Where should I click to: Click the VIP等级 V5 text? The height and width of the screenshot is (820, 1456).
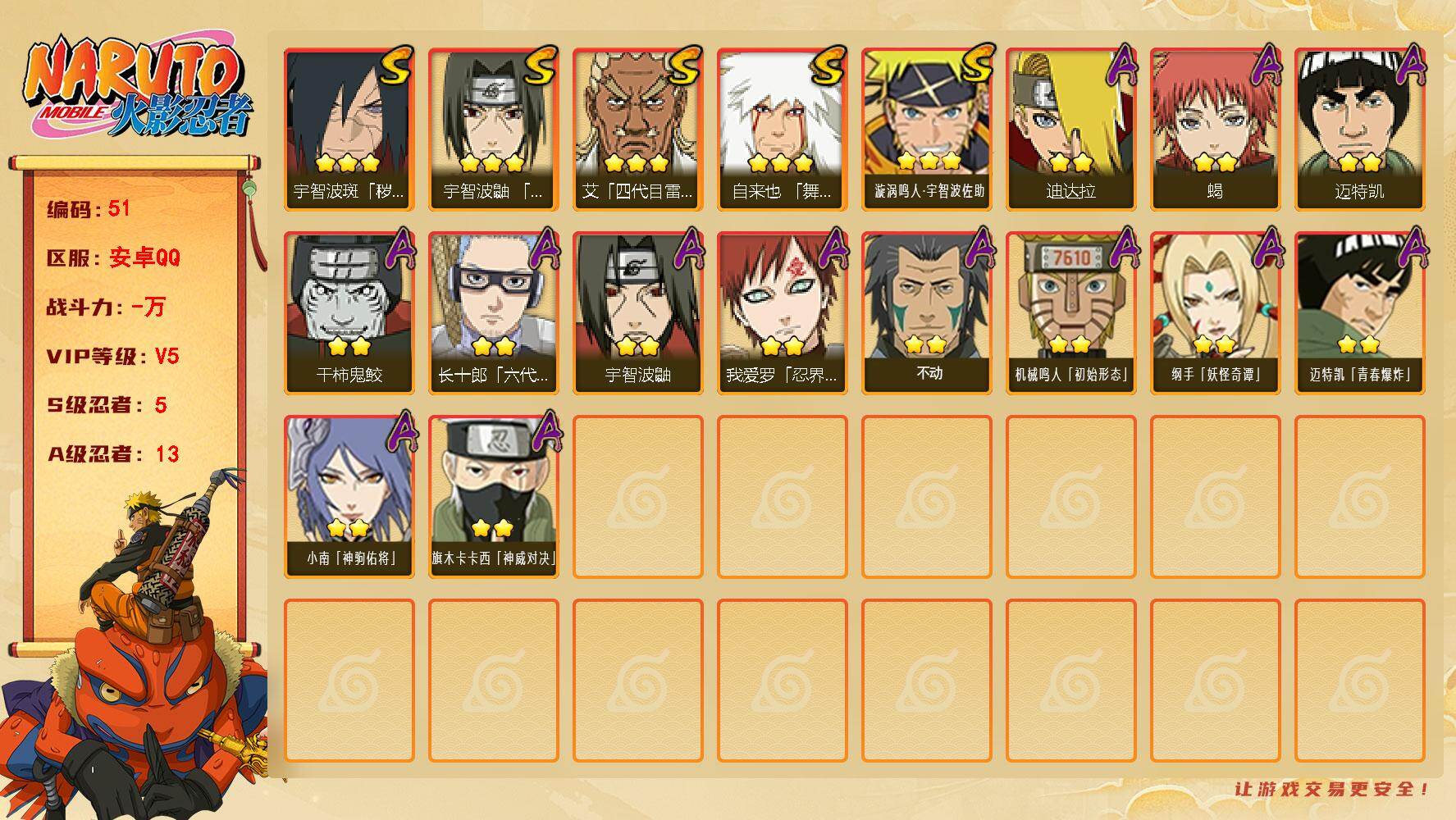(112, 356)
